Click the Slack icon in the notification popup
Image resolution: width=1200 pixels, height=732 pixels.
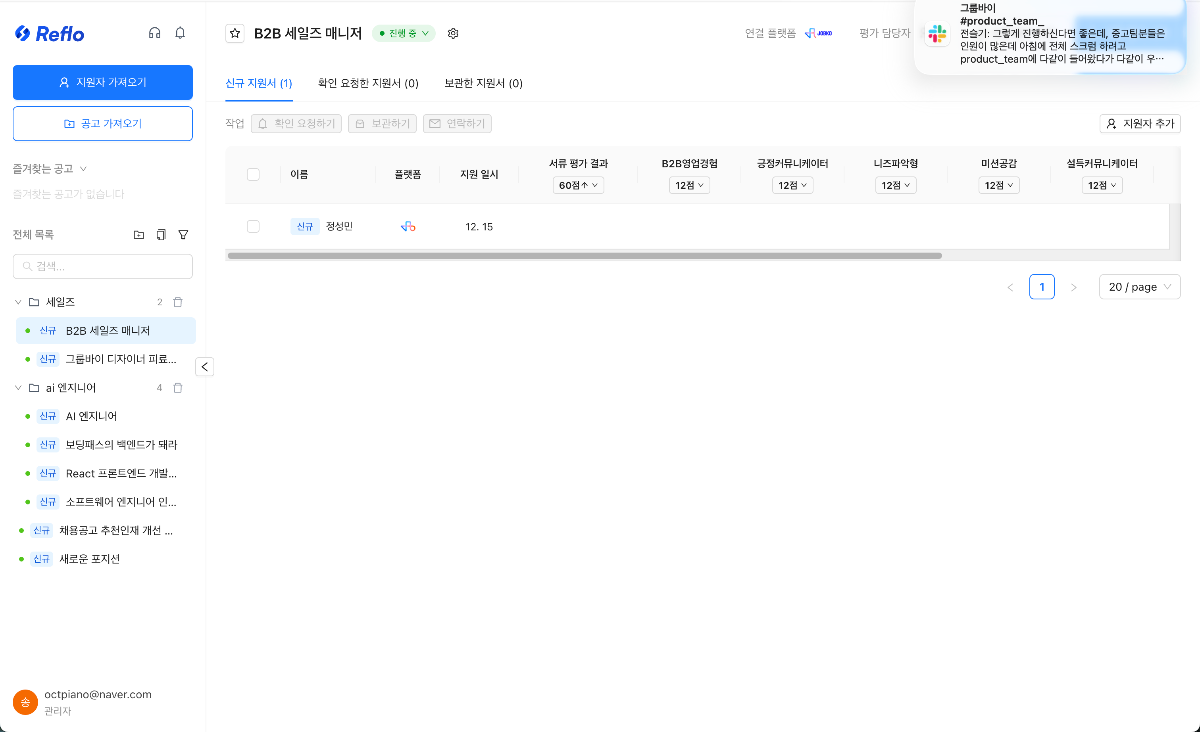coord(937,34)
